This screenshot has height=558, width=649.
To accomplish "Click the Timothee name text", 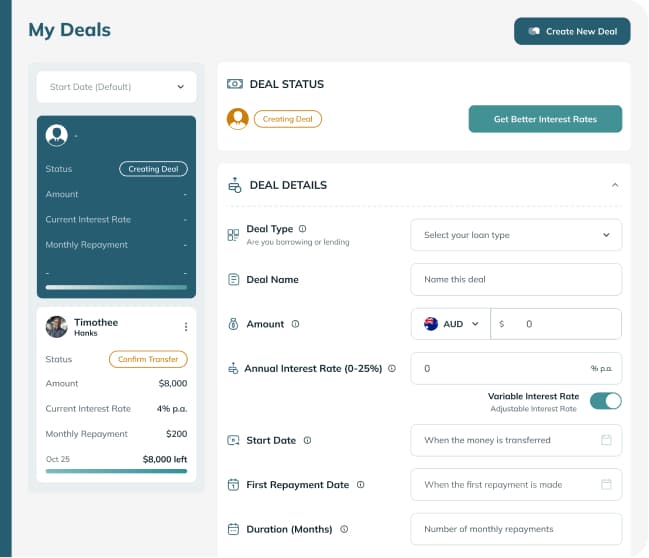I will 96,322.
